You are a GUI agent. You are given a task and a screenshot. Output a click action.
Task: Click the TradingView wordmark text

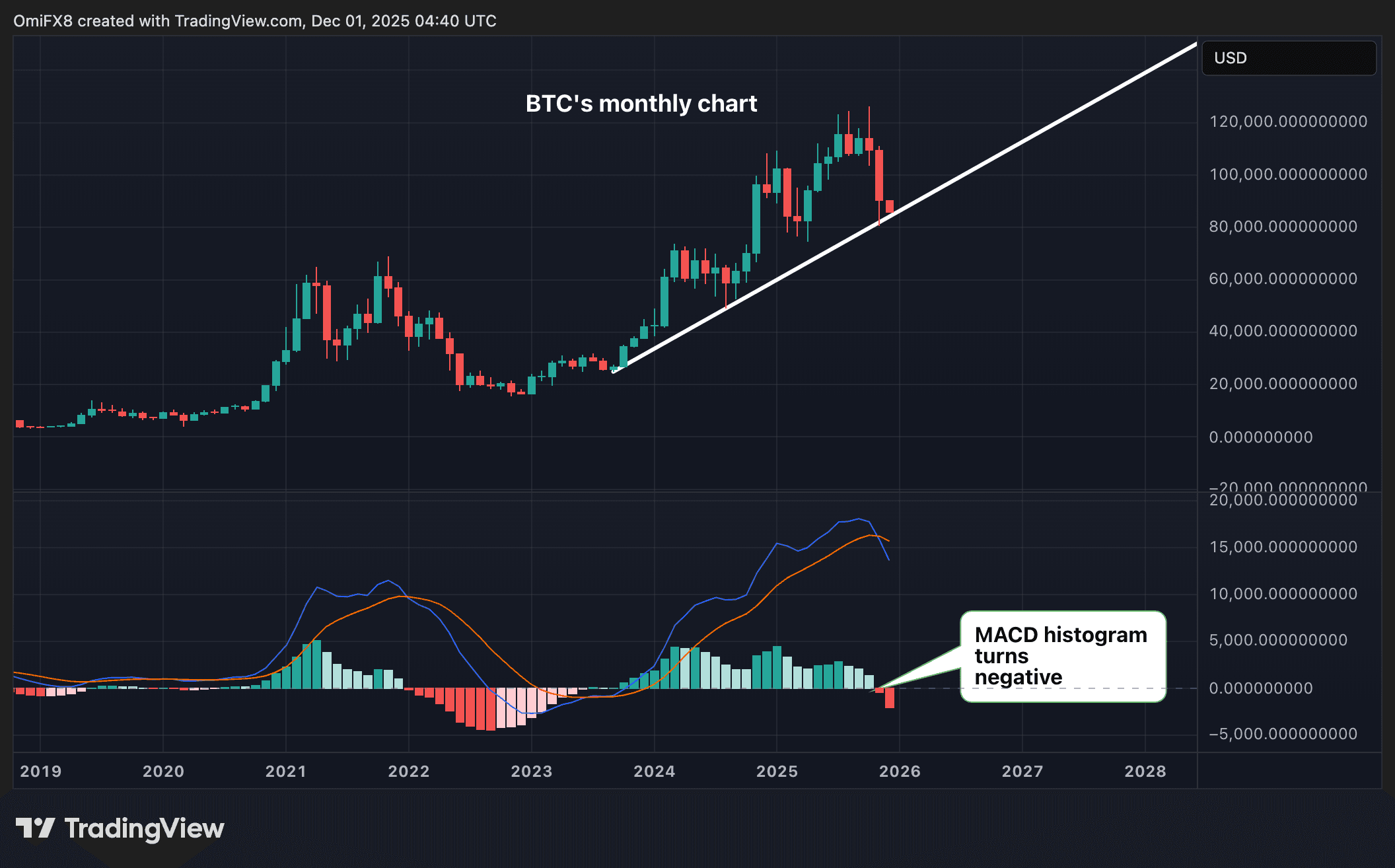[x=144, y=828]
